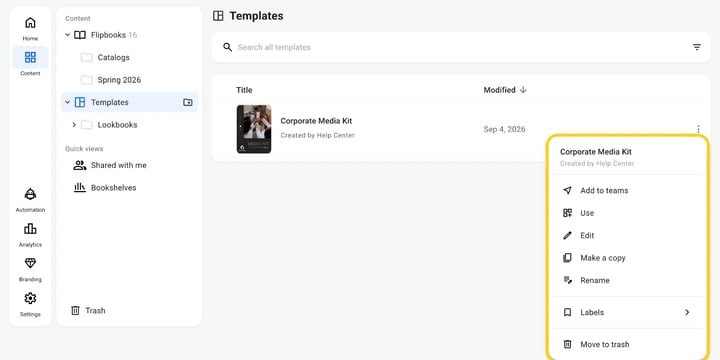Viewport: 720px width, 360px height.
Task: Click the Flipbooks open book icon
Action: click(80, 35)
